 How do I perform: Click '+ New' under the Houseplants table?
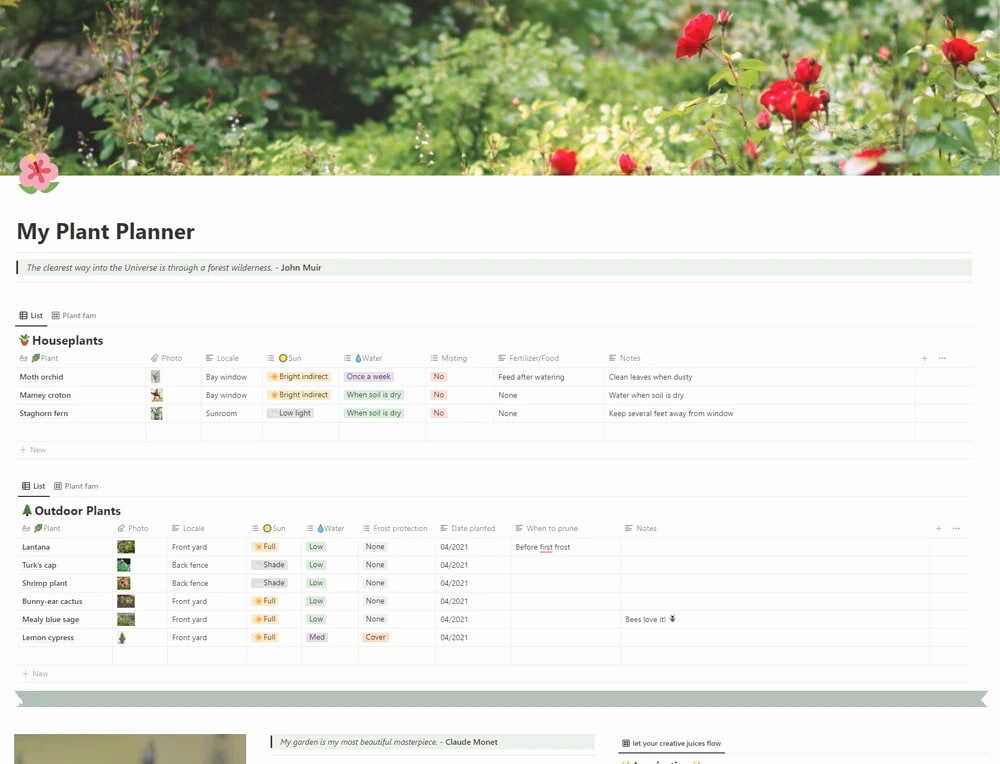coord(33,450)
